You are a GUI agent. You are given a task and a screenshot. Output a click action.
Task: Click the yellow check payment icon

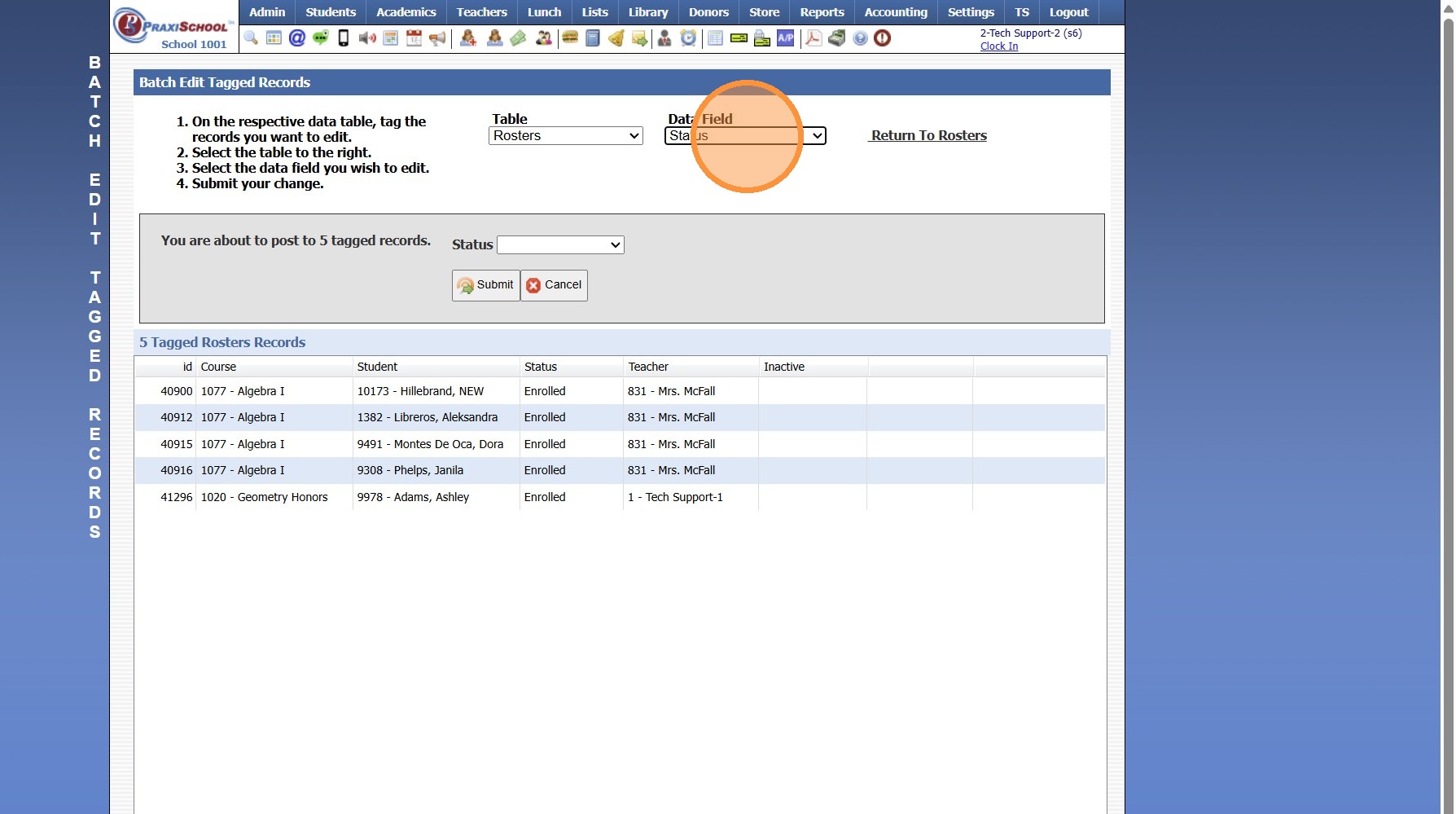(739, 38)
